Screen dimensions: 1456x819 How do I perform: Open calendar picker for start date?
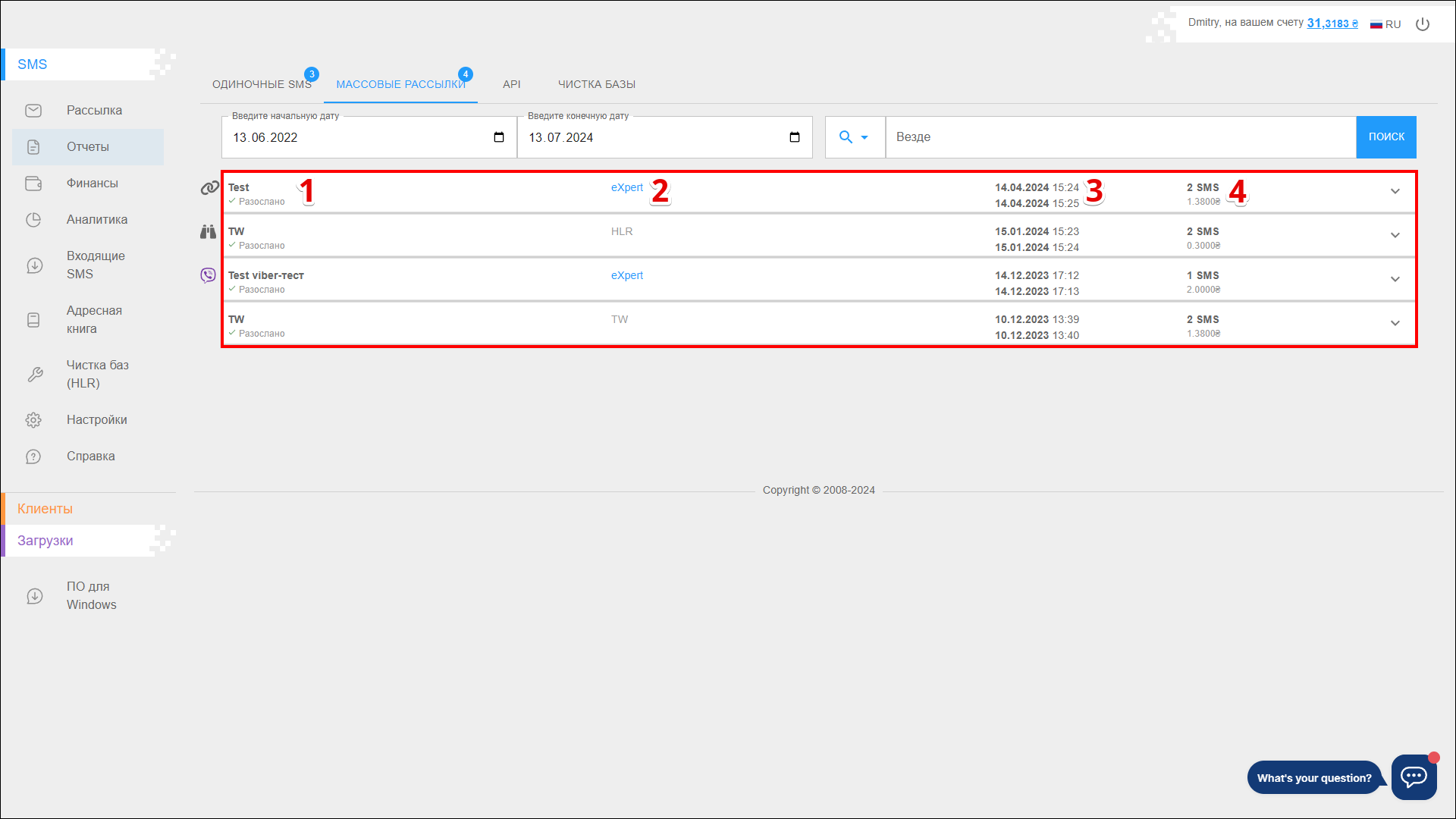coord(499,137)
